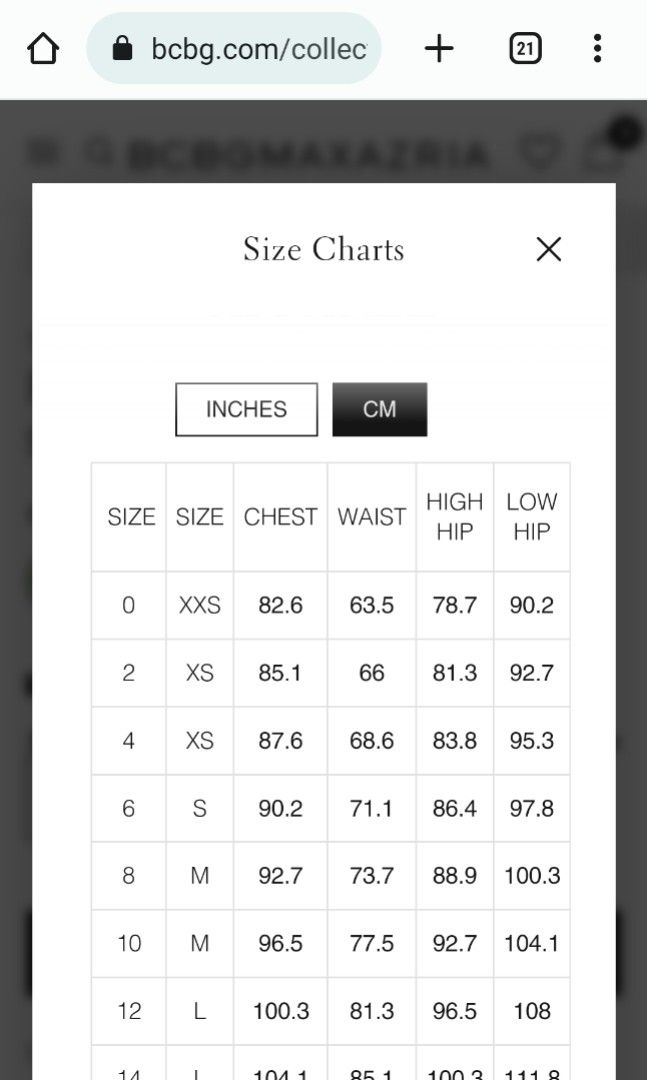Viewport: 647px width, 1080px height.
Task: Tap the size 6 row number
Action: click(128, 808)
